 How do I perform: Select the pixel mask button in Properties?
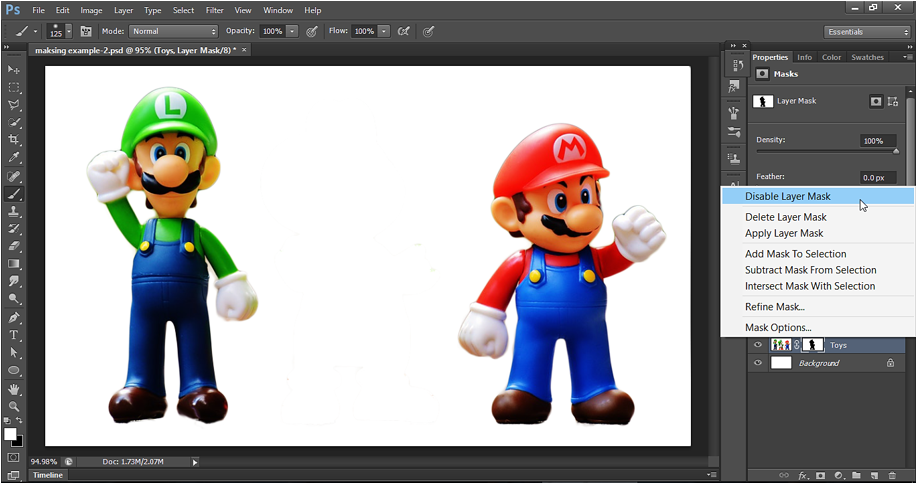[876, 101]
